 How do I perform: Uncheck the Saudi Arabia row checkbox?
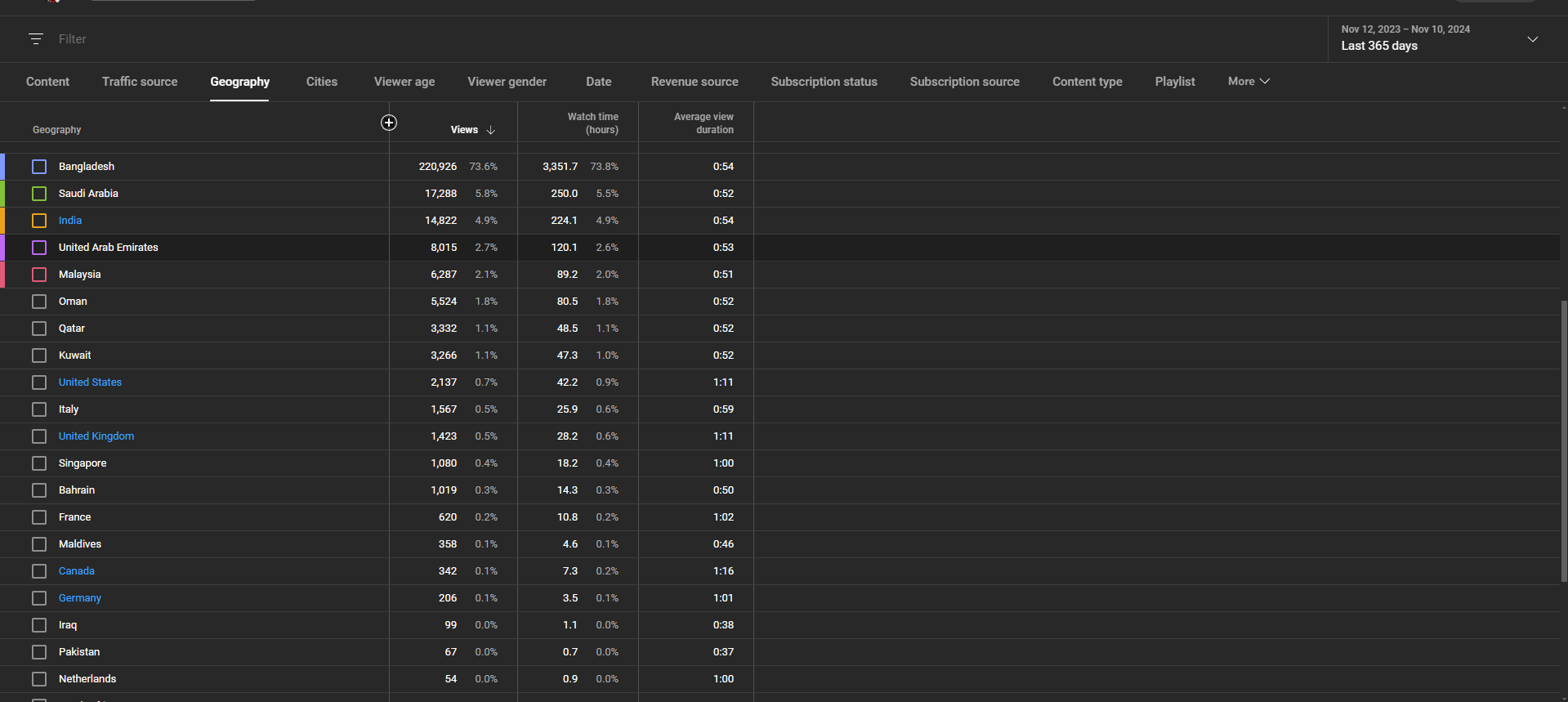[x=39, y=194]
